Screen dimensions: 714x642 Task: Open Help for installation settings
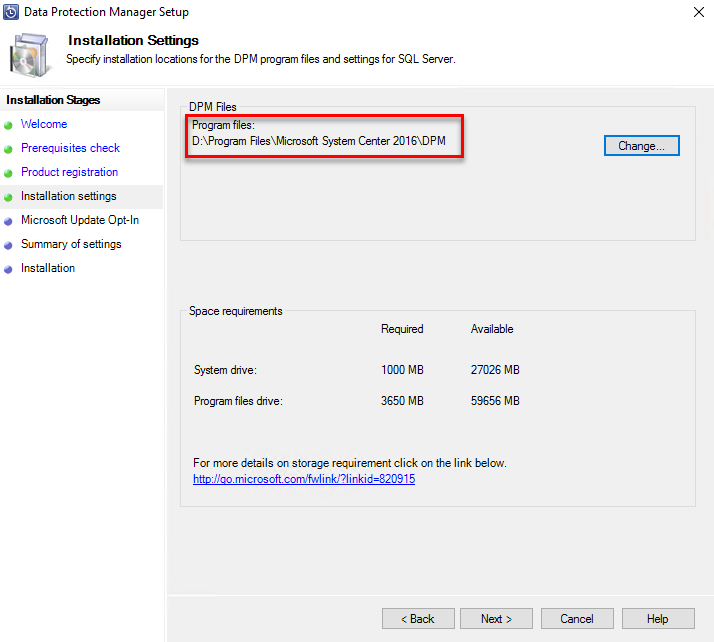(x=658, y=618)
